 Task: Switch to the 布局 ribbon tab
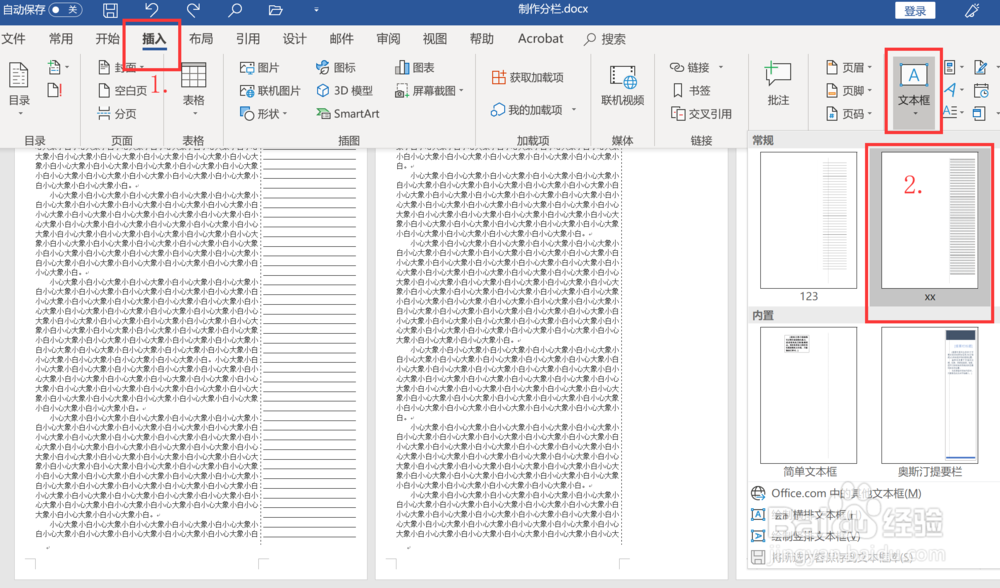(x=201, y=39)
